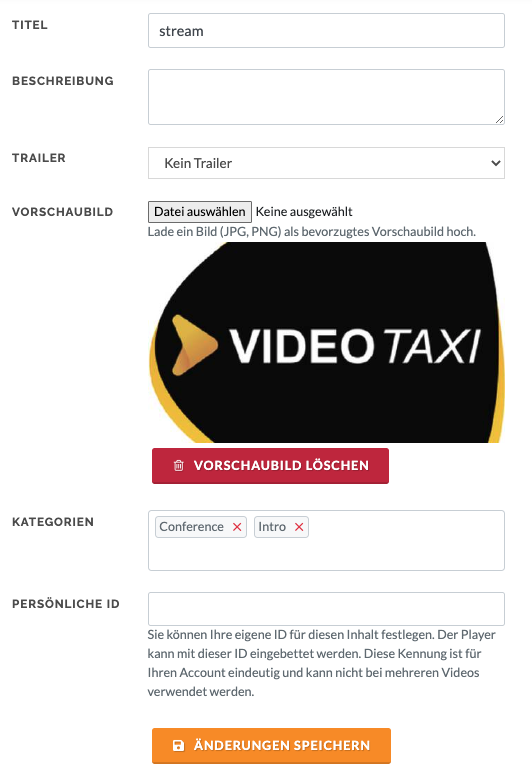Remove the Intro category tag

pyautogui.click(x=299, y=527)
